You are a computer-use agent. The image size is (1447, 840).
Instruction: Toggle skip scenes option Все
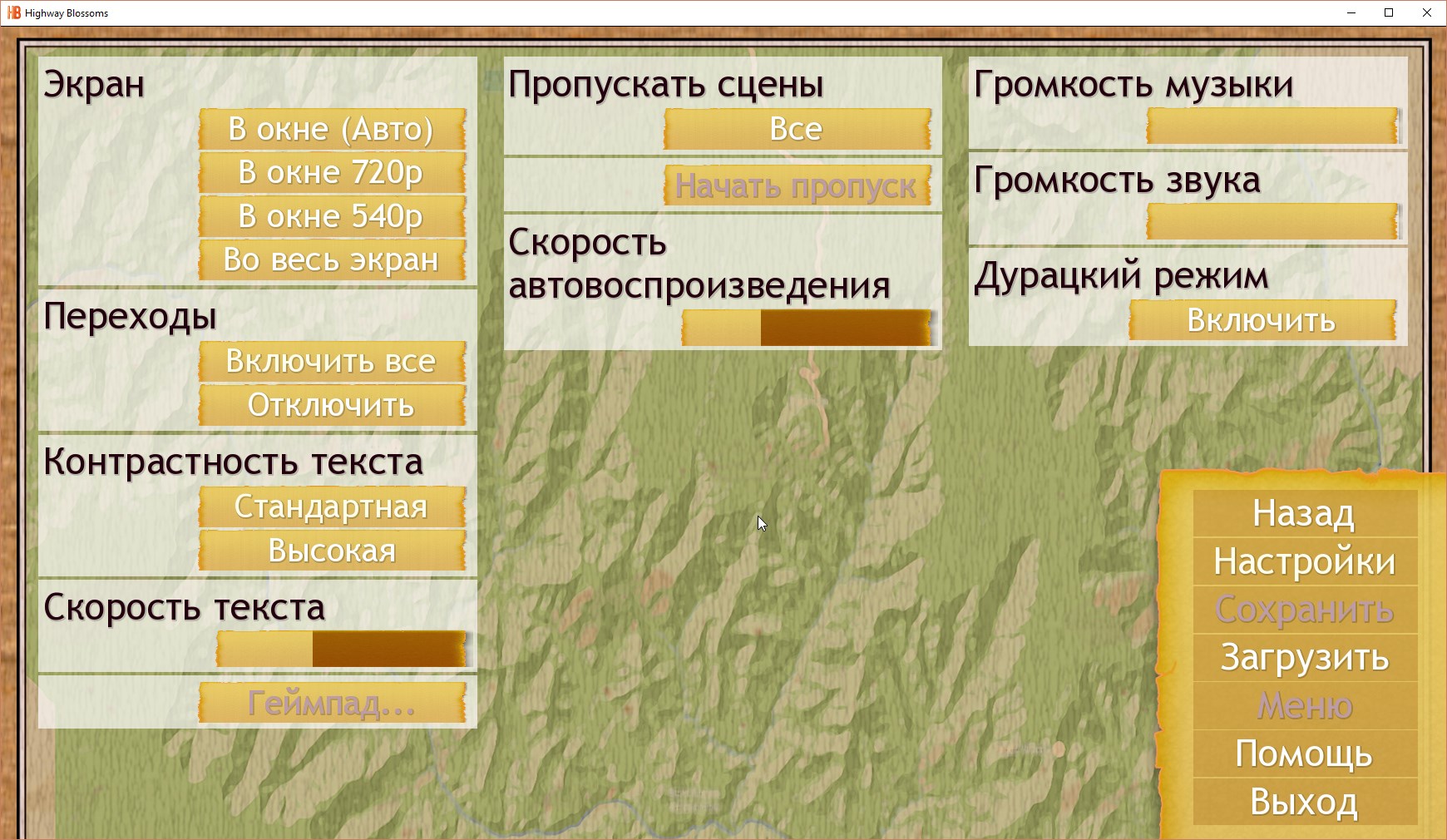(797, 129)
